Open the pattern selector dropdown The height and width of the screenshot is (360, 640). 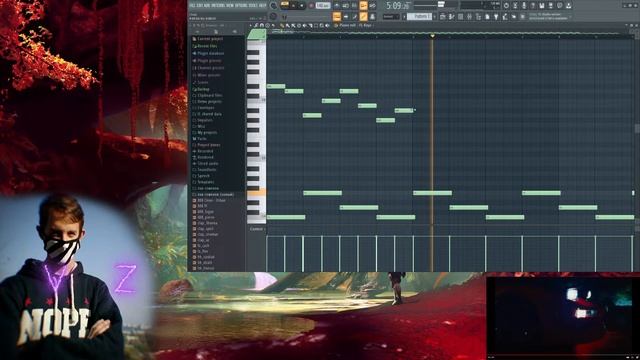click(x=419, y=17)
